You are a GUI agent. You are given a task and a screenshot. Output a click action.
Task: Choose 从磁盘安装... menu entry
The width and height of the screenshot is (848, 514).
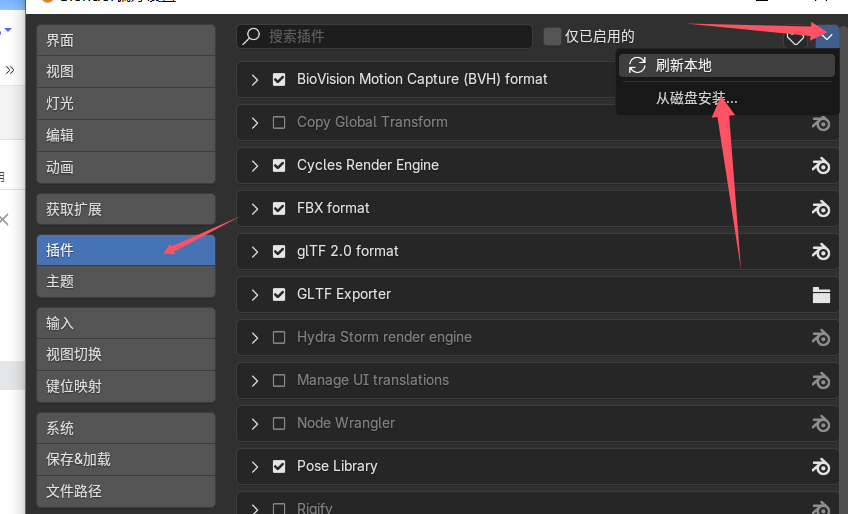pos(727,98)
